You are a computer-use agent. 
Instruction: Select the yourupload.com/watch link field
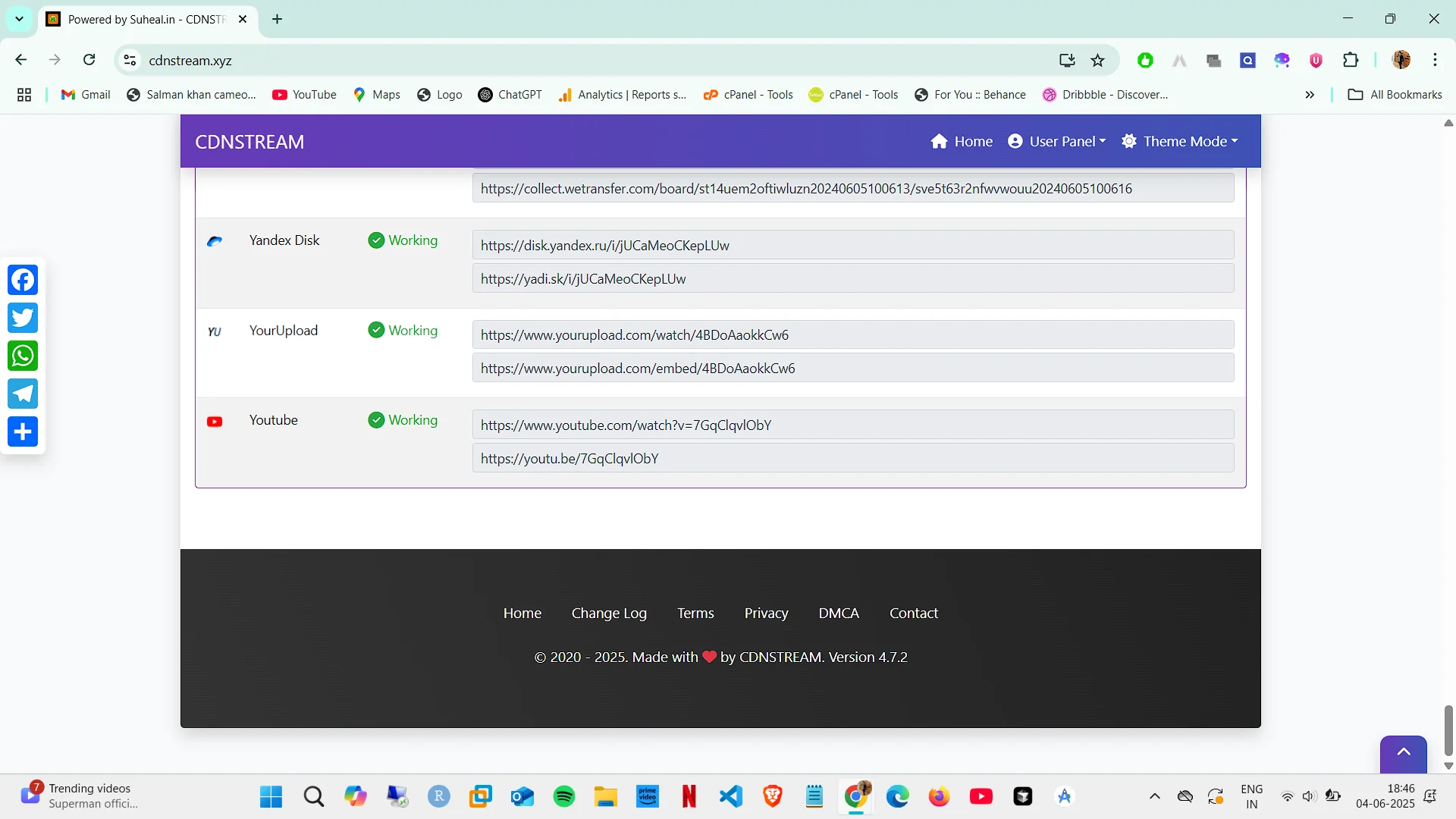tap(853, 335)
